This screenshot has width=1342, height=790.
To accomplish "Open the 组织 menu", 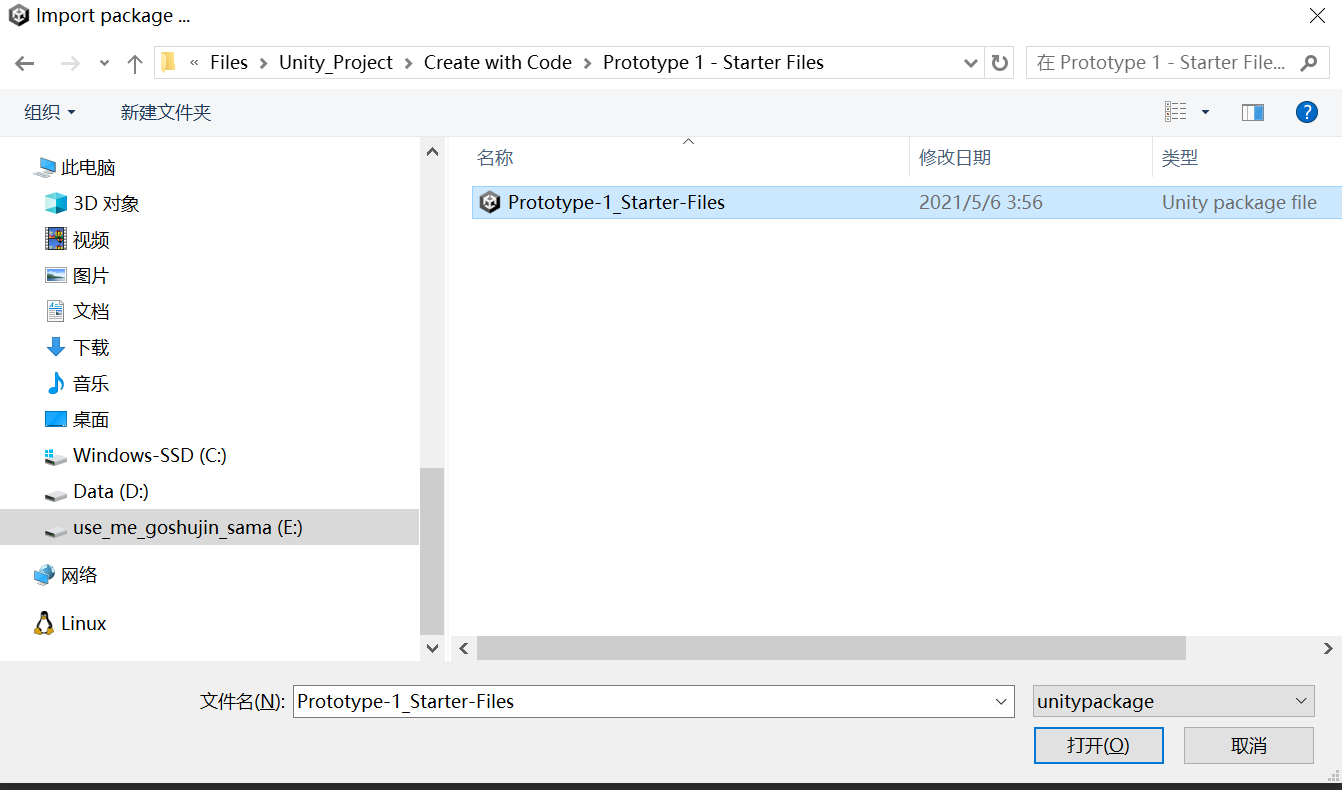I will [50, 112].
